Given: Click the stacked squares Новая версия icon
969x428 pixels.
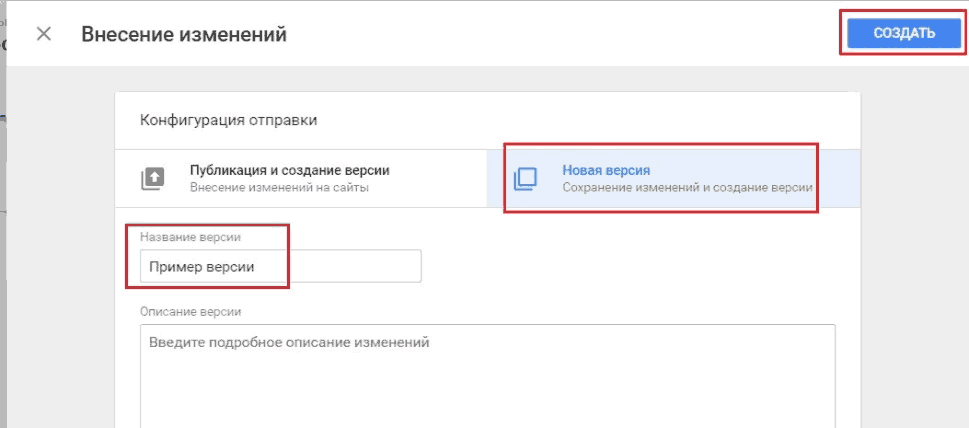Looking at the screenshot, I should coord(525,178).
